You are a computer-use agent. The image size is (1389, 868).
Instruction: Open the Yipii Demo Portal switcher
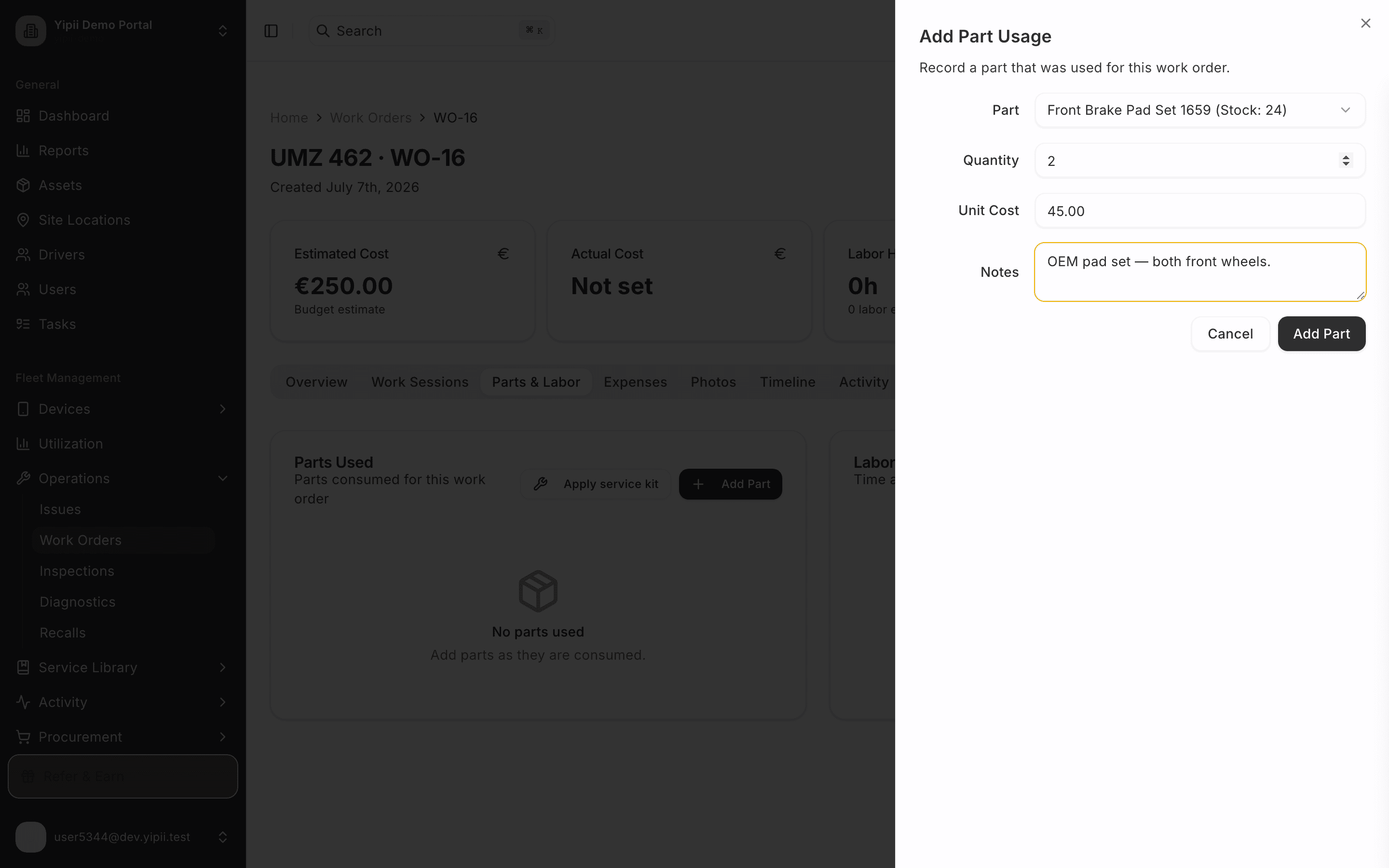123,31
